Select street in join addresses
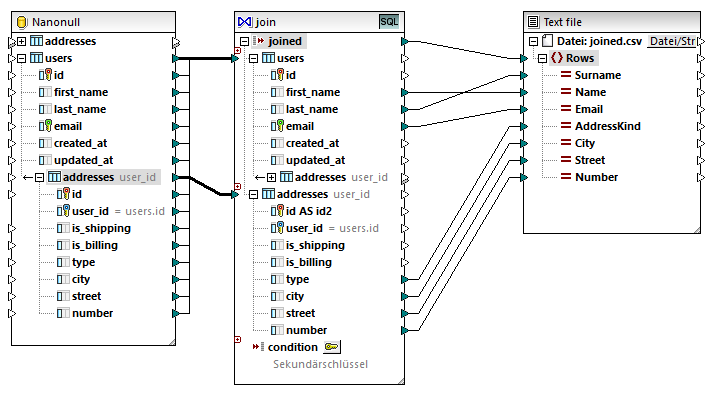This screenshot has height=397, width=713. (300, 313)
